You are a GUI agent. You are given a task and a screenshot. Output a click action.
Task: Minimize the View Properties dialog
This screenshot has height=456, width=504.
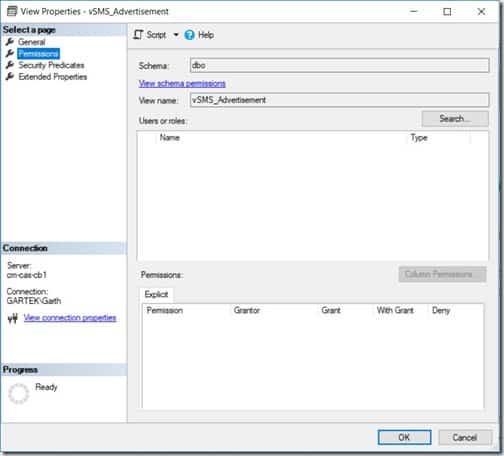(x=414, y=12)
